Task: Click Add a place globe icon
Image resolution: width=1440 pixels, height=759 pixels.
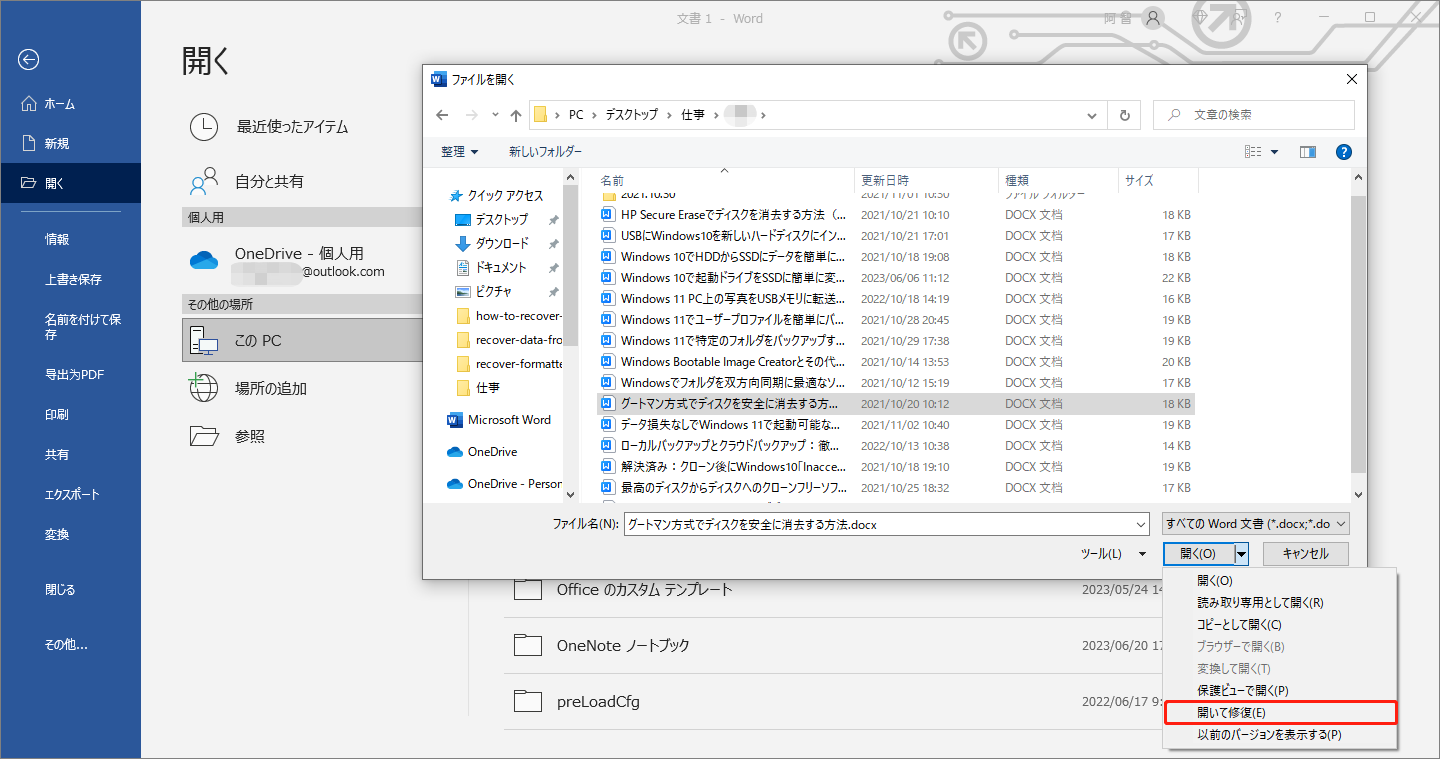Action: pyautogui.click(x=204, y=388)
